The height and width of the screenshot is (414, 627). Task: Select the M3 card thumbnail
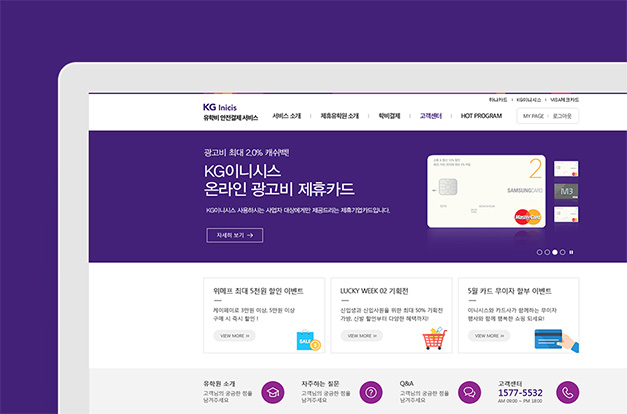(x=566, y=191)
